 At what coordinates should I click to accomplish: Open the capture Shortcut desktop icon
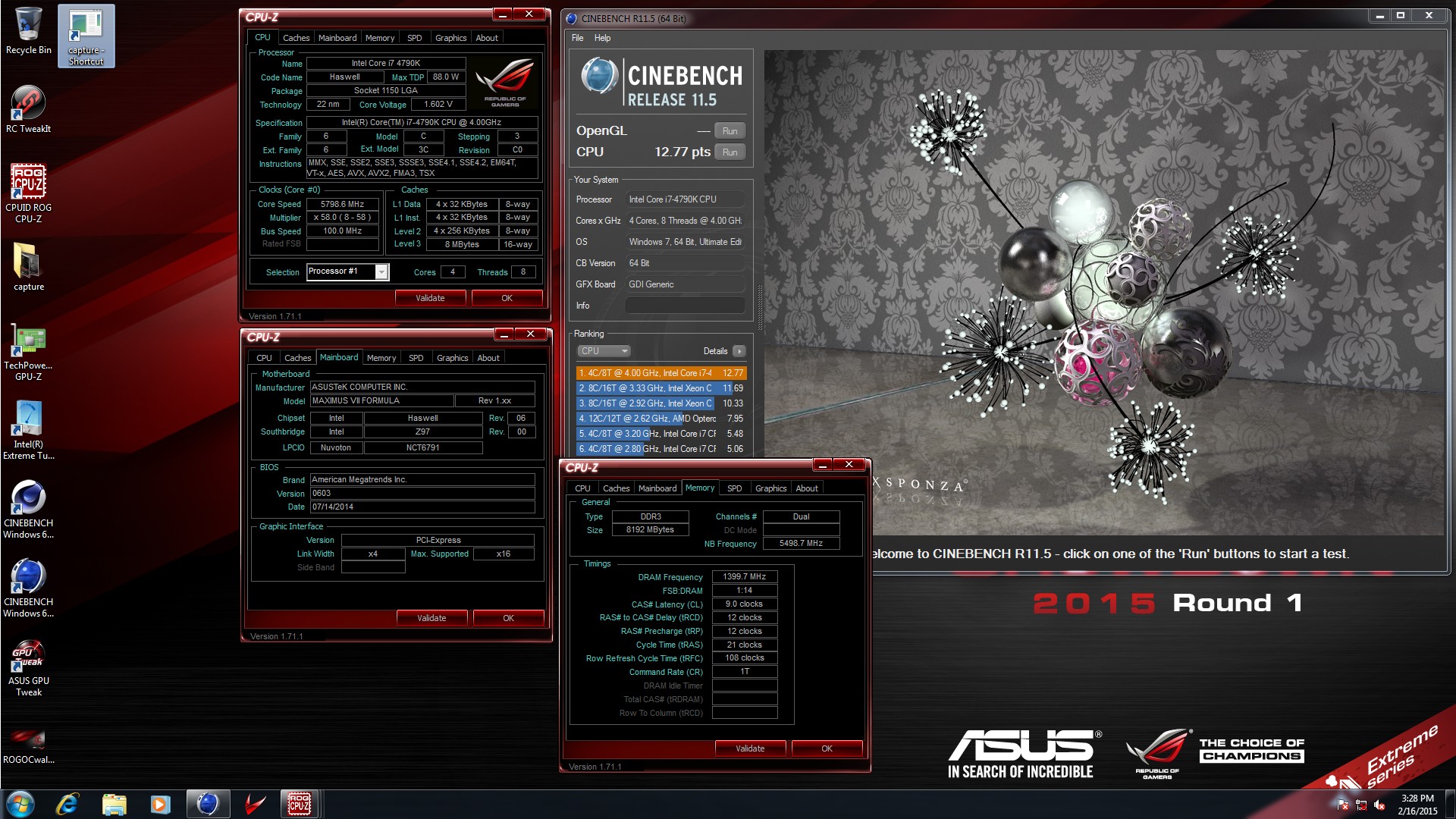[x=86, y=36]
